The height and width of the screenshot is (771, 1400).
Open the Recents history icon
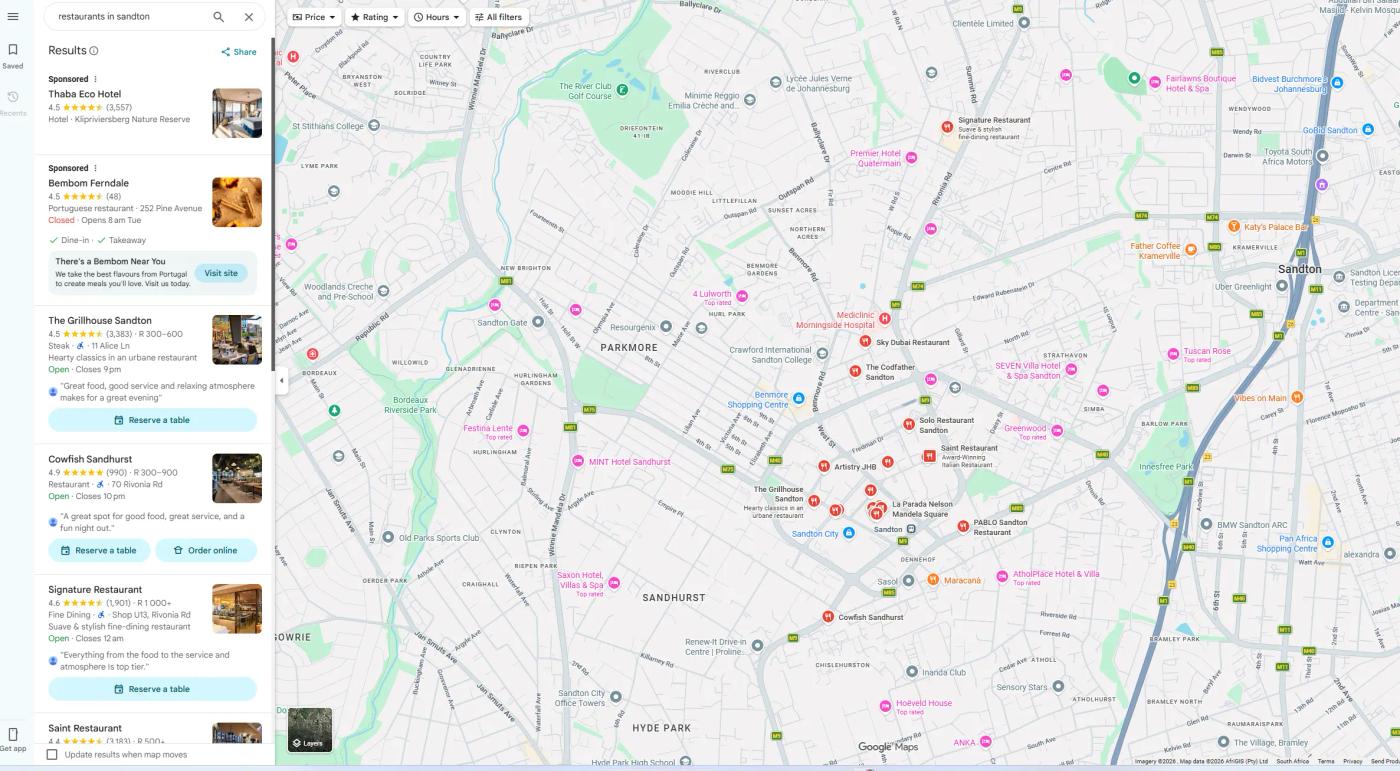click(13, 97)
